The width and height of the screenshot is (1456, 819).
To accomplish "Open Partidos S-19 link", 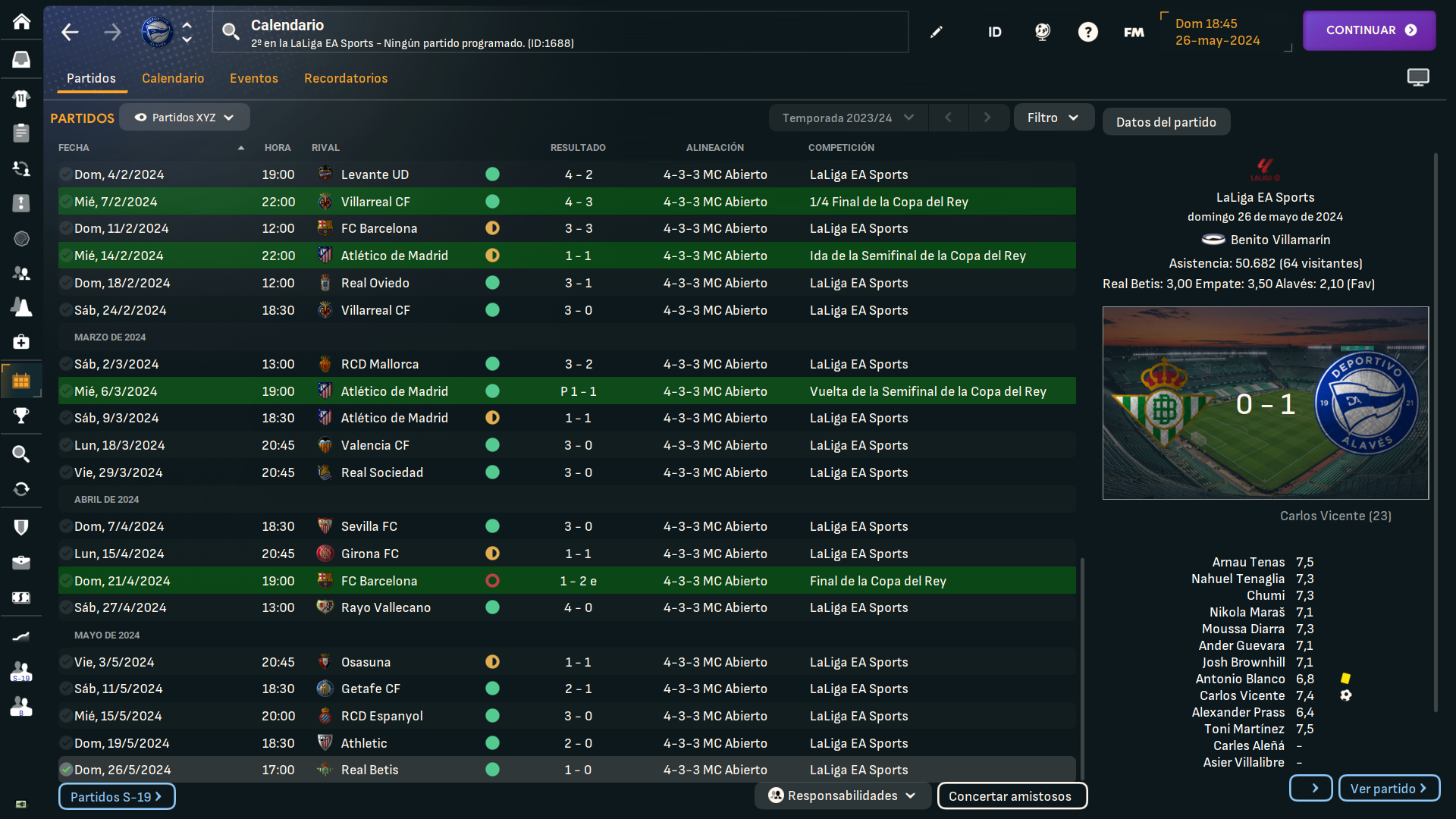I will (117, 797).
